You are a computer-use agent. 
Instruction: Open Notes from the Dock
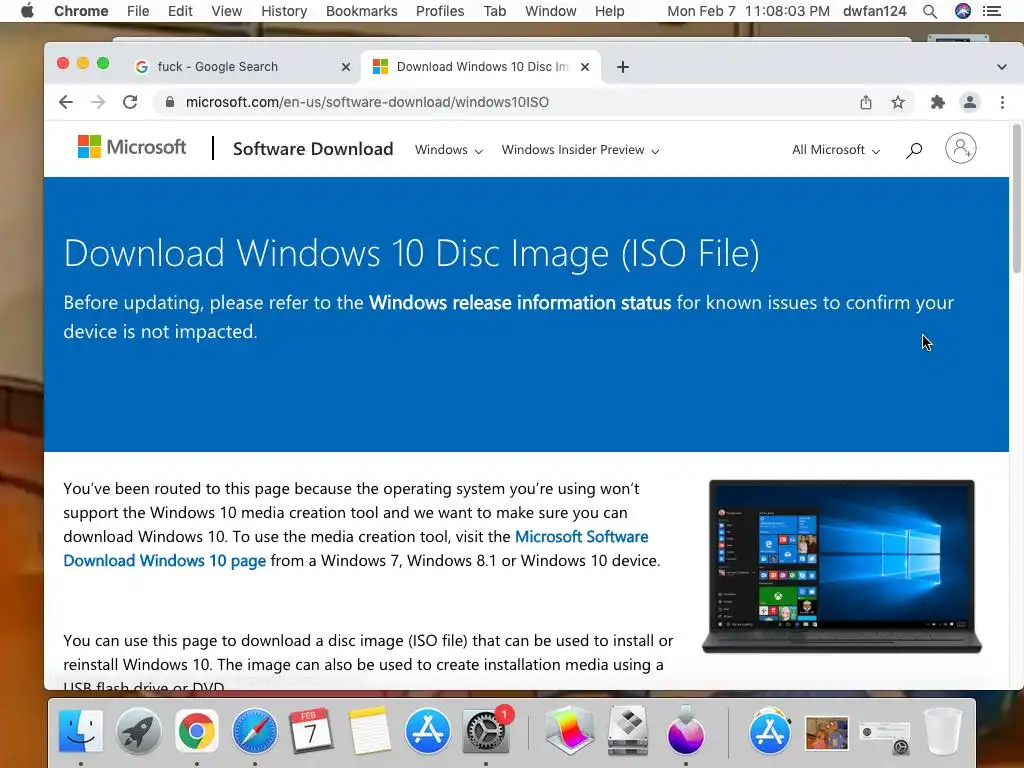pos(370,731)
